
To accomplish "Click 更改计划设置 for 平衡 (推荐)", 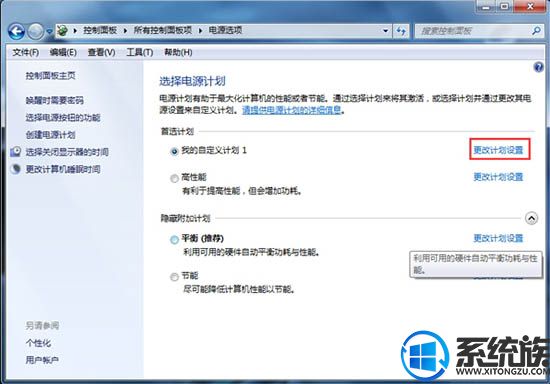I will click(x=498, y=238).
